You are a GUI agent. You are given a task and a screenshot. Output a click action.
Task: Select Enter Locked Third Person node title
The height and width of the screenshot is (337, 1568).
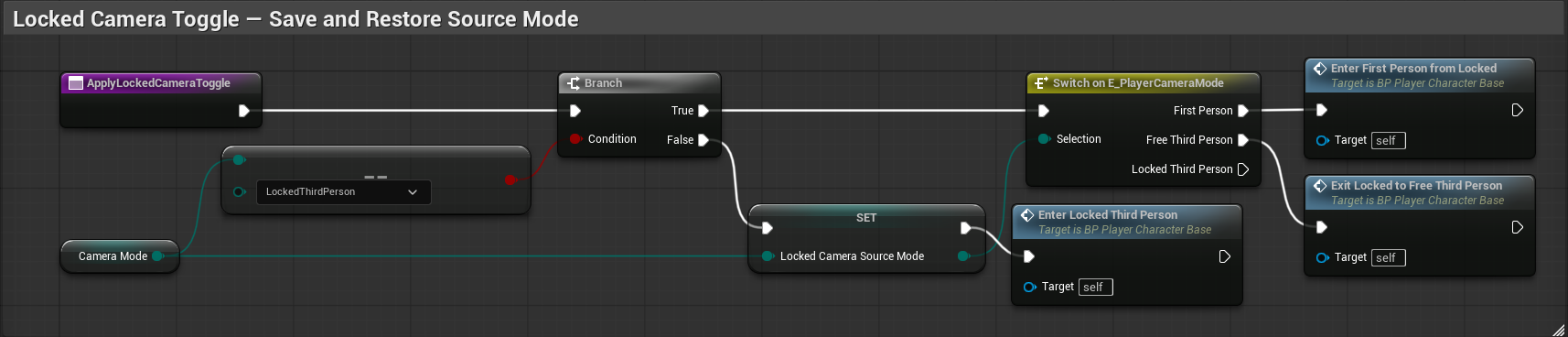[x=1108, y=215]
